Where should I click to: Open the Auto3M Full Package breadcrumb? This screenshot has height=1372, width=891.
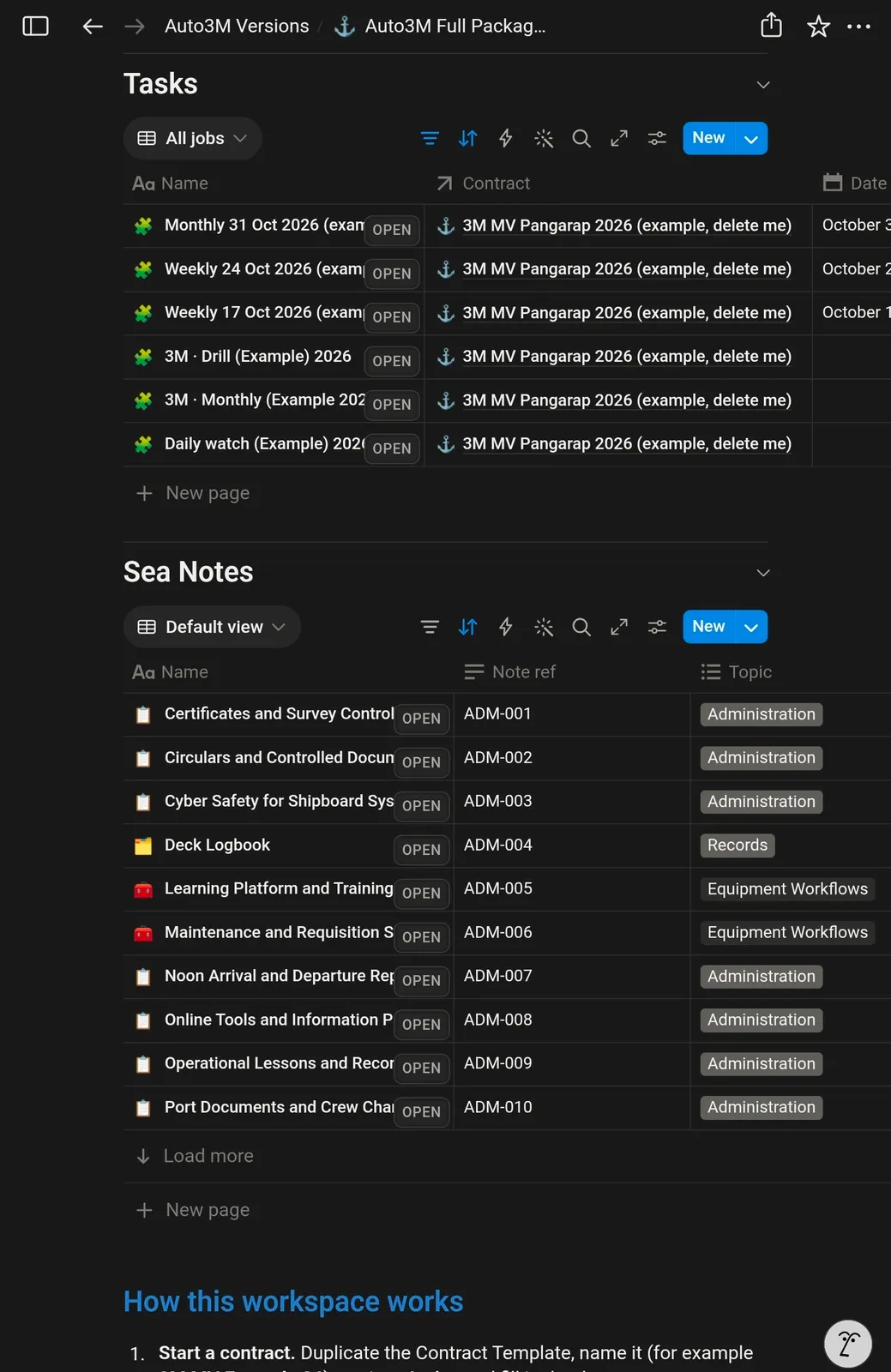click(x=440, y=27)
